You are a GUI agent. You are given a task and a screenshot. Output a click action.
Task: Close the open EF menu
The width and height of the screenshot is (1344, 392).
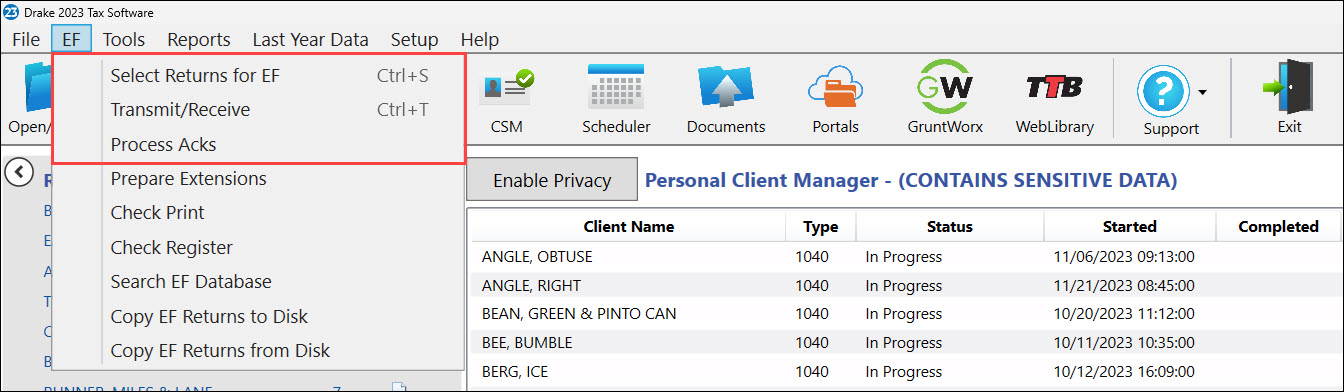tap(71, 40)
